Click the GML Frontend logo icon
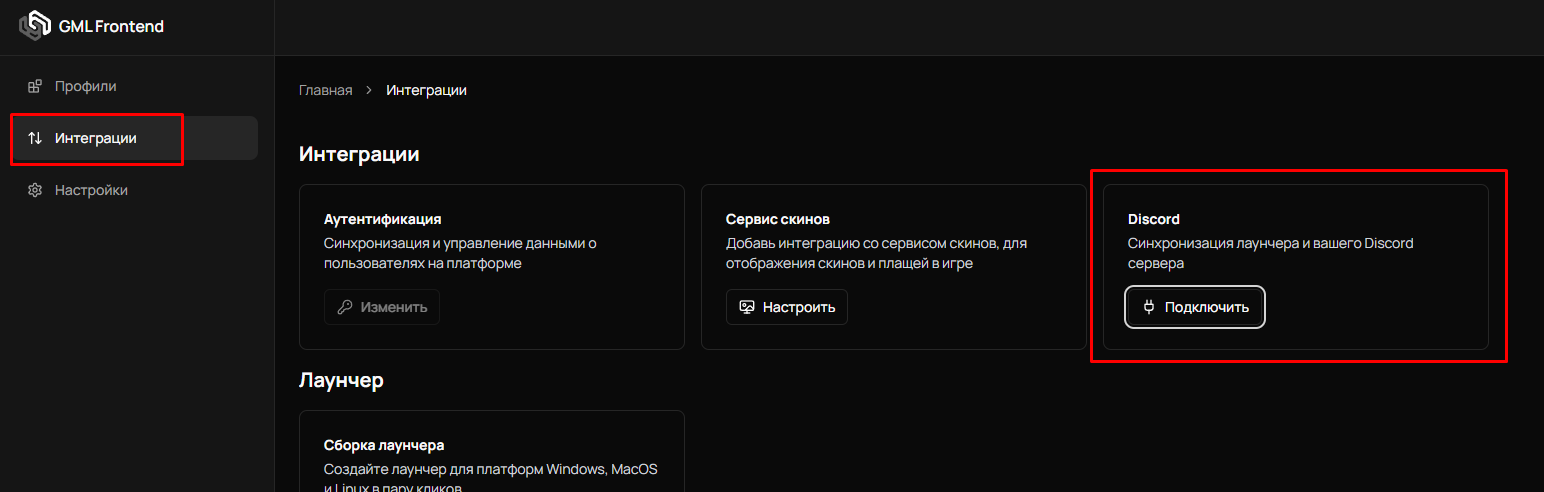Screen dimensions: 1544x492 (35, 26)
